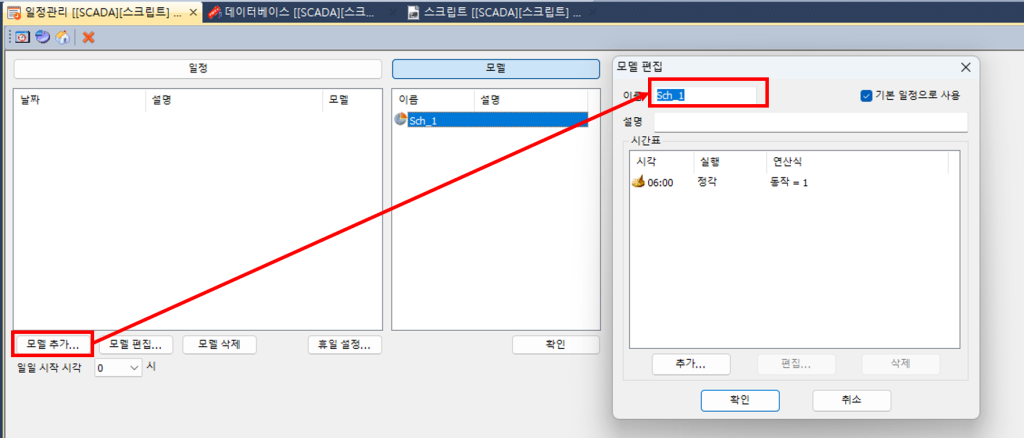The width and height of the screenshot is (1024, 438).
Task: Cancel the dialog with 취소
Action: click(852, 400)
